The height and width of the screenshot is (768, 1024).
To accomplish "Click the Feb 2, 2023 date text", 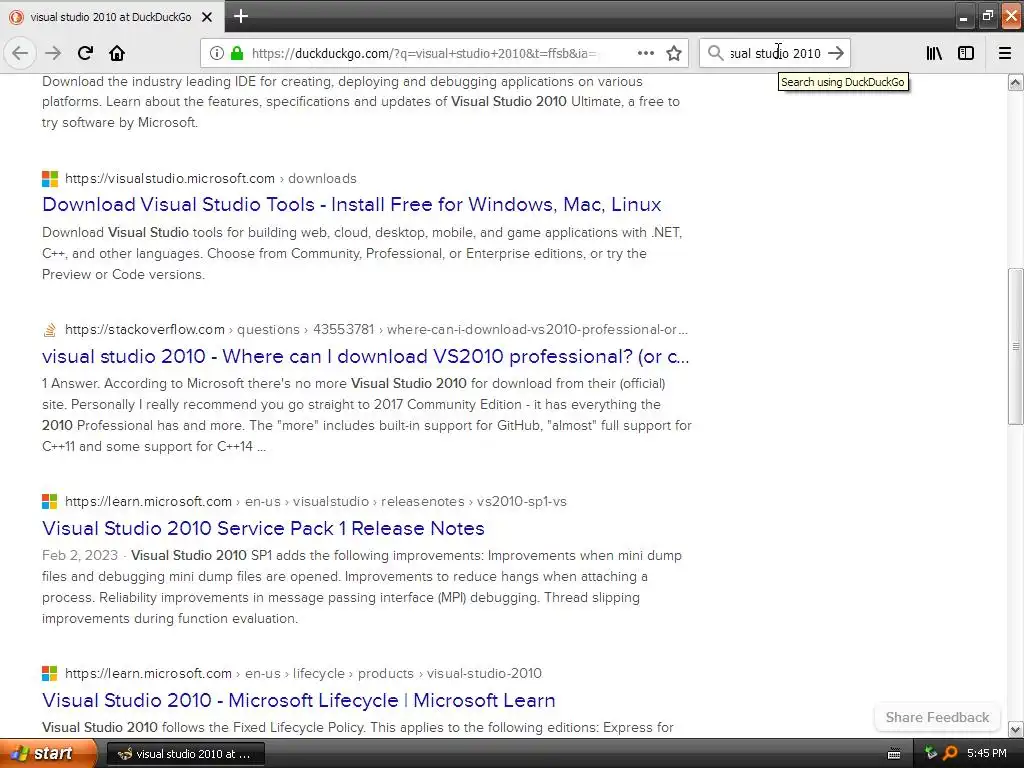I will [80, 555].
